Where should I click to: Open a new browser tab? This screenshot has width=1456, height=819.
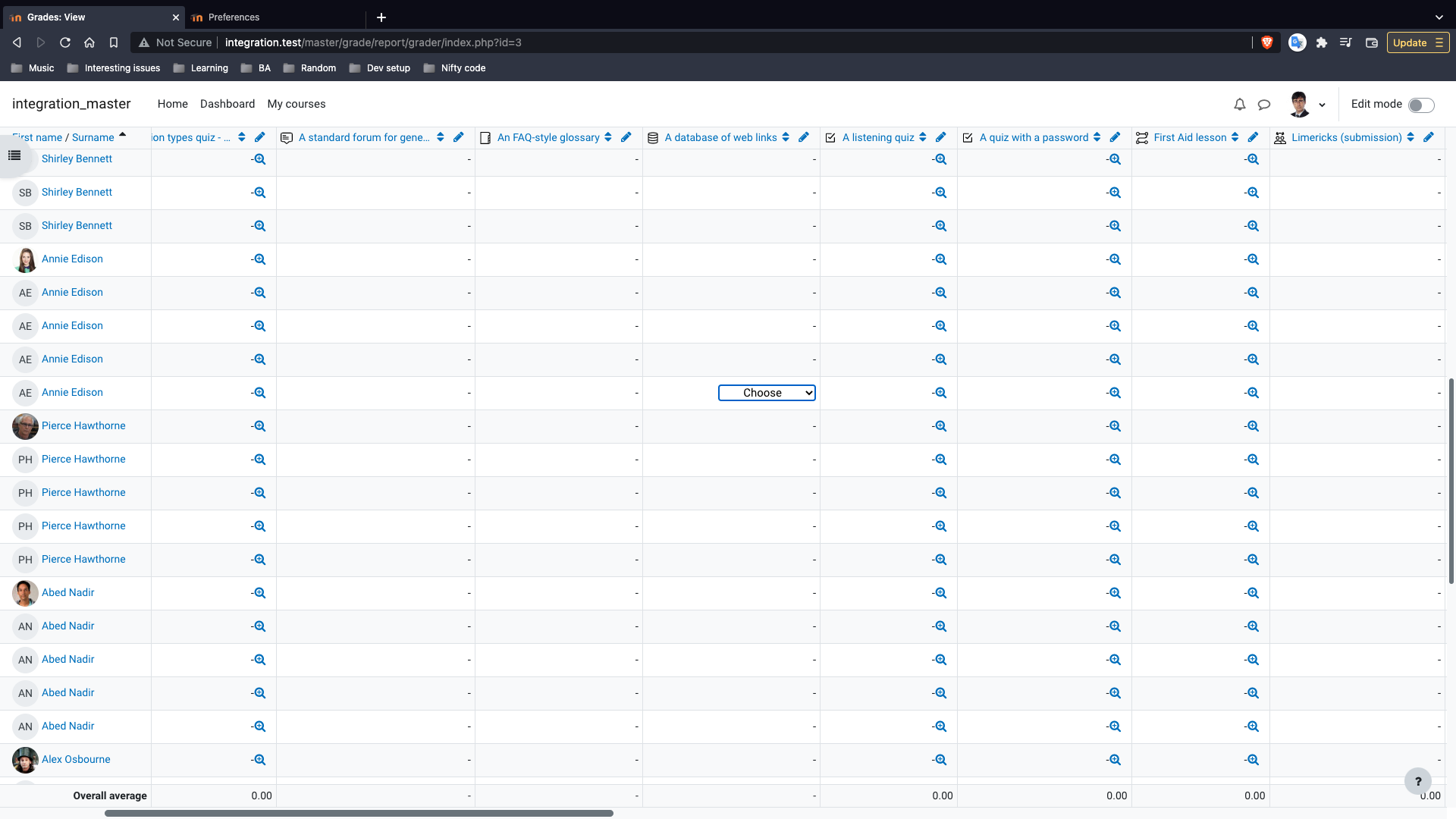pos(381,17)
